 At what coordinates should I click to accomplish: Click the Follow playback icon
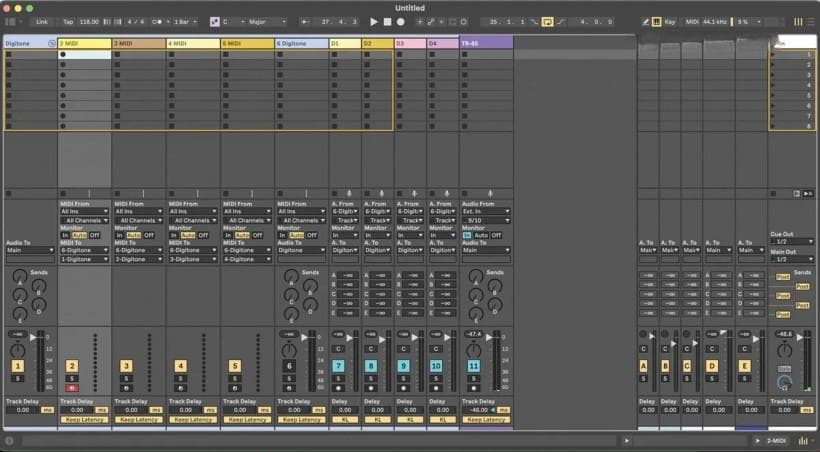pyautogui.click(x=306, y=22)
